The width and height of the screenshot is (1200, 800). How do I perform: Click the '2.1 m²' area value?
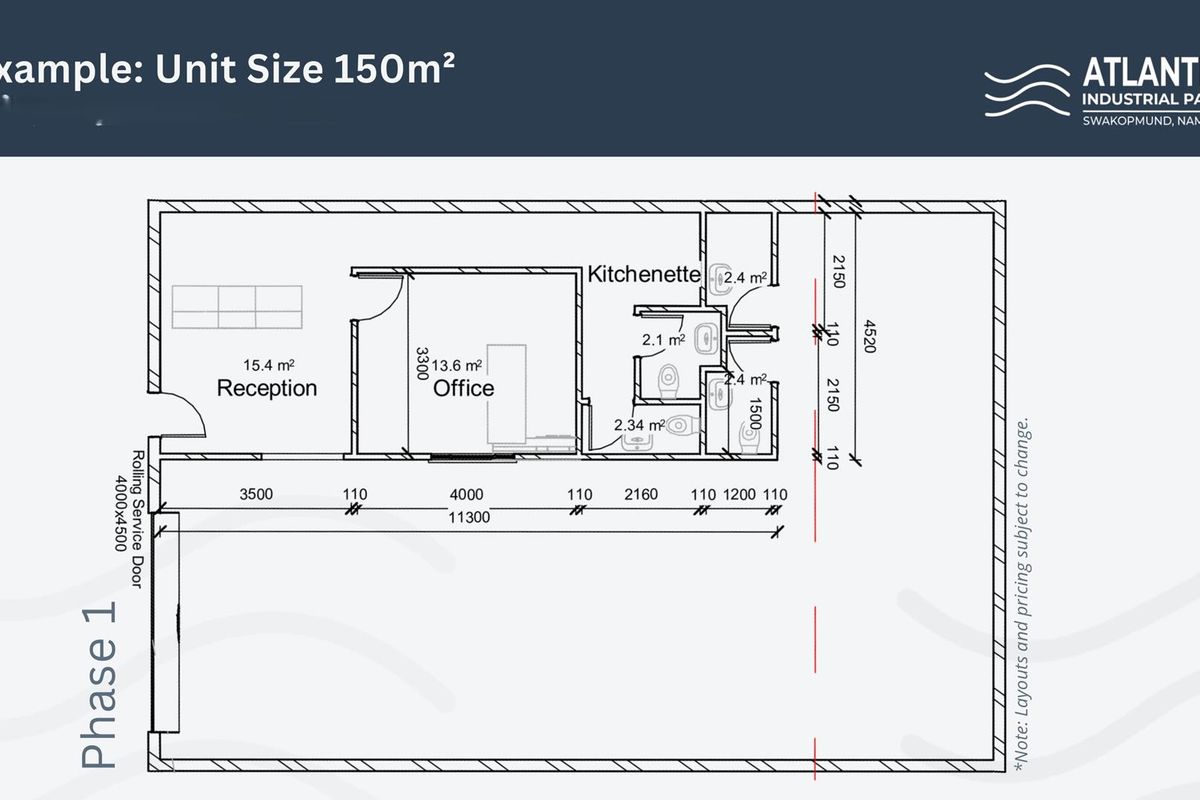[663, 340]
